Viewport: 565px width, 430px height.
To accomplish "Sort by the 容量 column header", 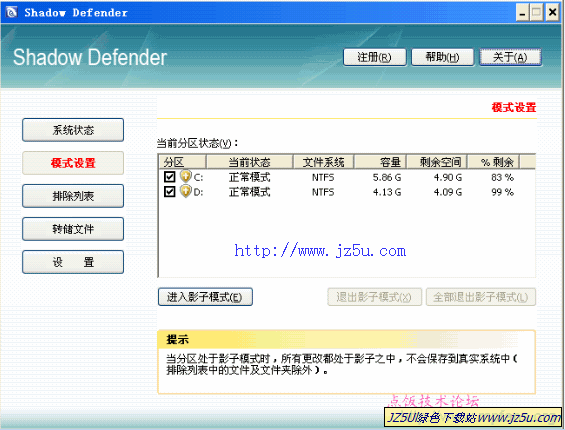I will 380,162.
